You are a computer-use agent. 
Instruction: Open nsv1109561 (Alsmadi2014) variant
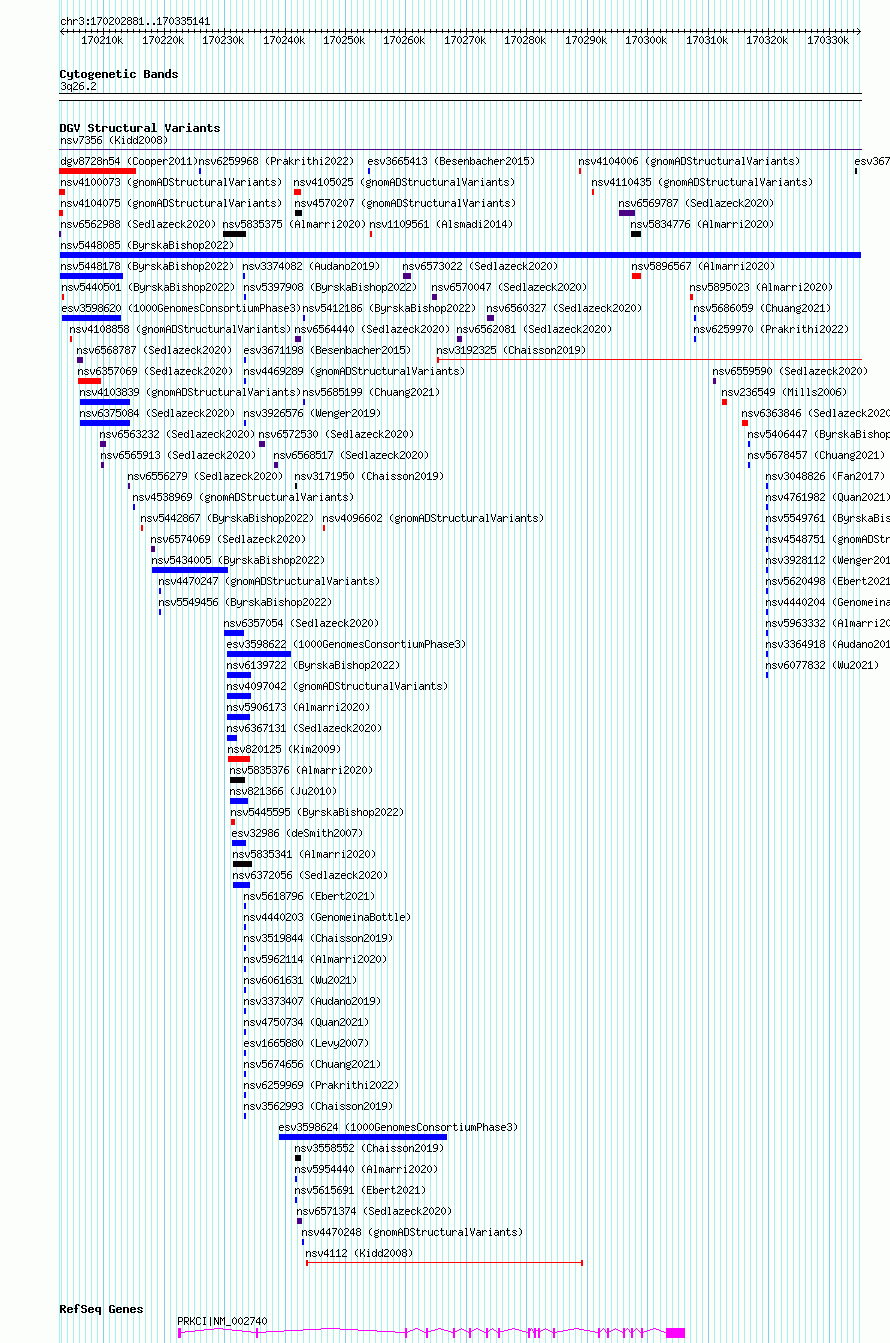pos(441,224)
